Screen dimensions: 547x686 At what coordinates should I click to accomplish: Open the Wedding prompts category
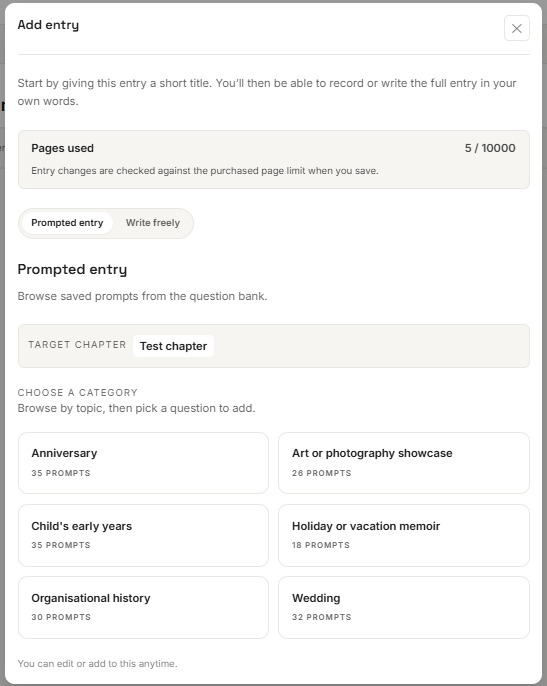404,607
